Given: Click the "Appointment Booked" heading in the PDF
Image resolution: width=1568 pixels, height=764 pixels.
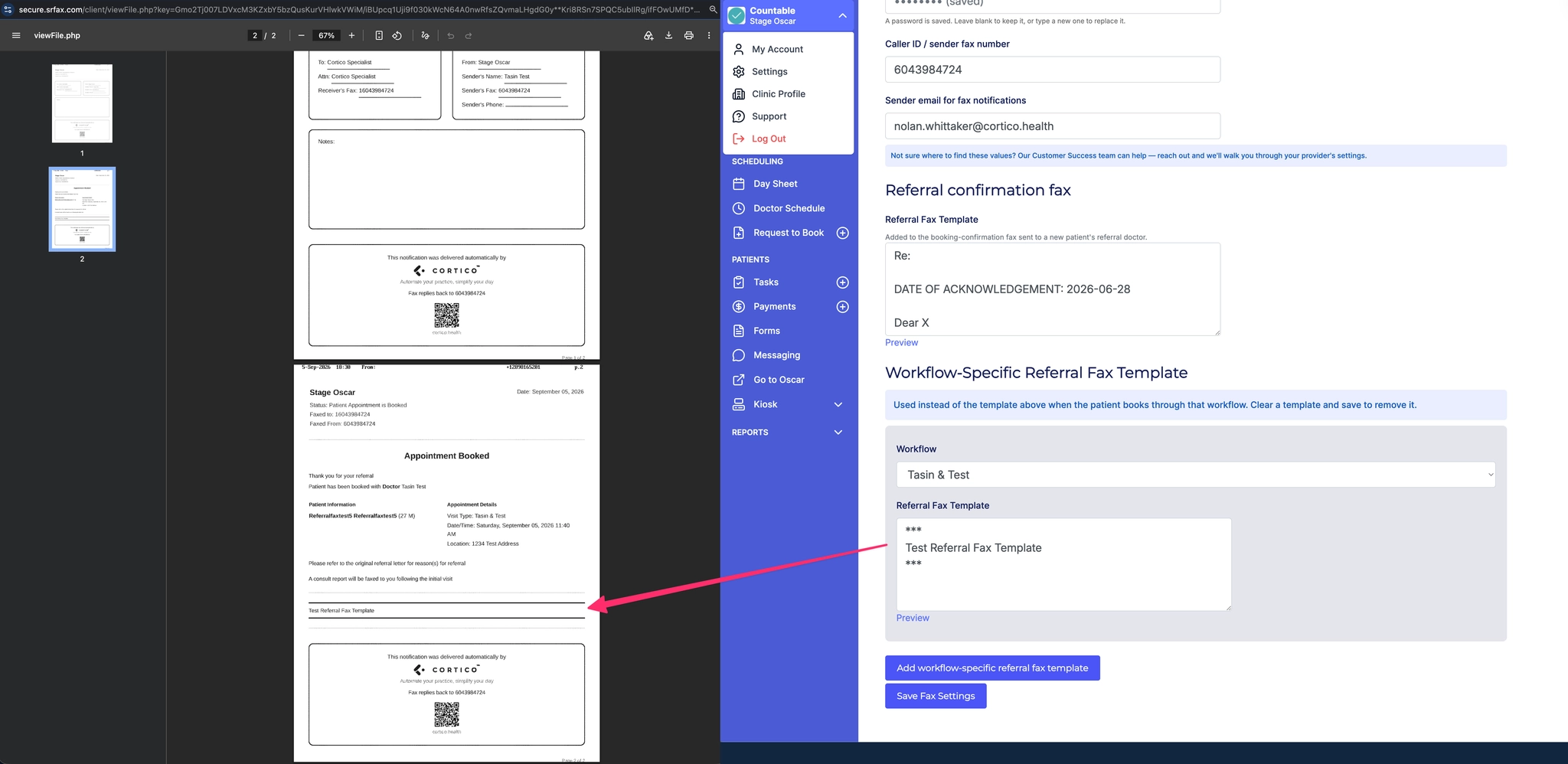Looking at the screenshot, I should click(446, 455).
